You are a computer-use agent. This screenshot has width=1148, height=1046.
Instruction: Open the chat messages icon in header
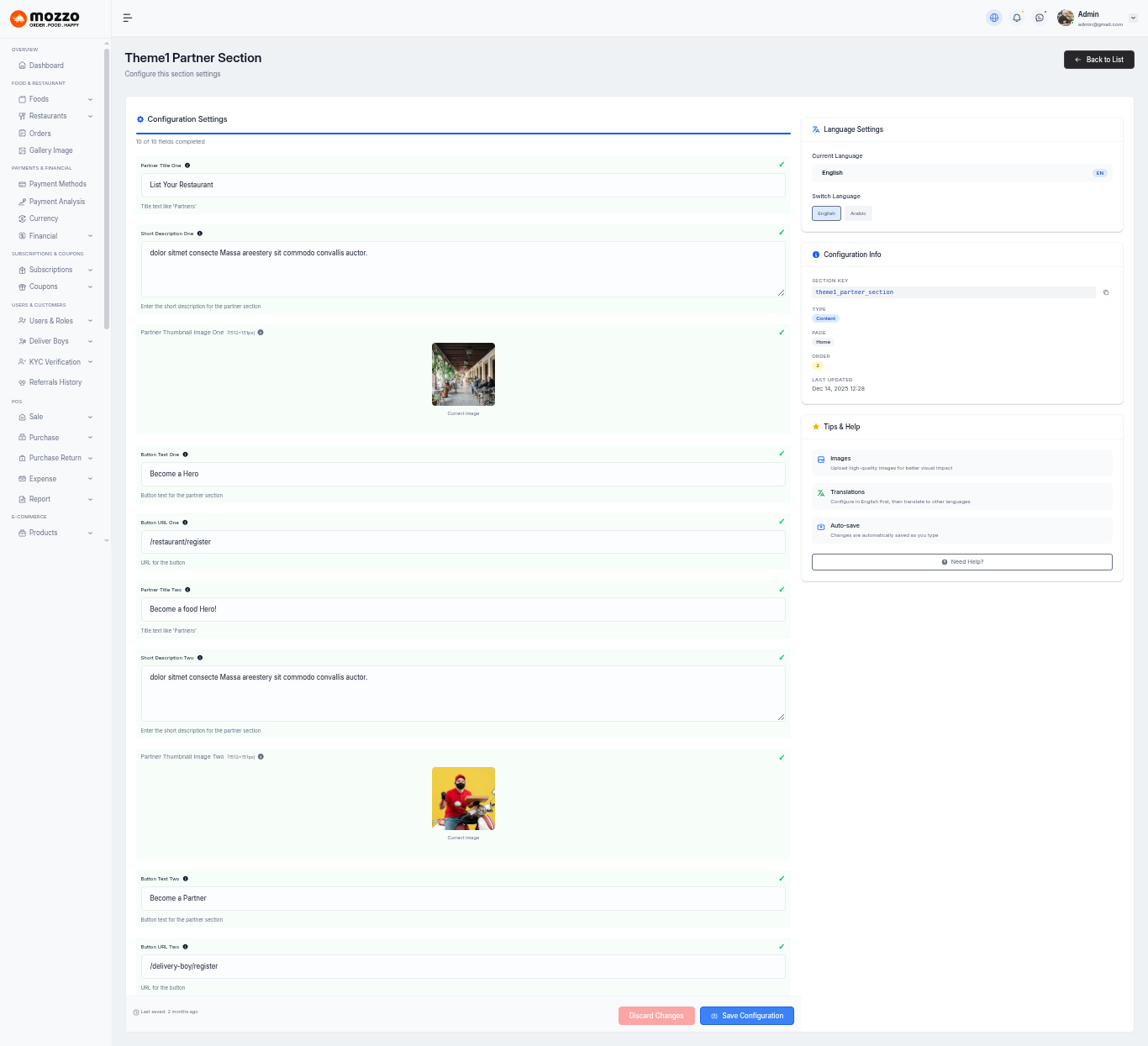1040,18
